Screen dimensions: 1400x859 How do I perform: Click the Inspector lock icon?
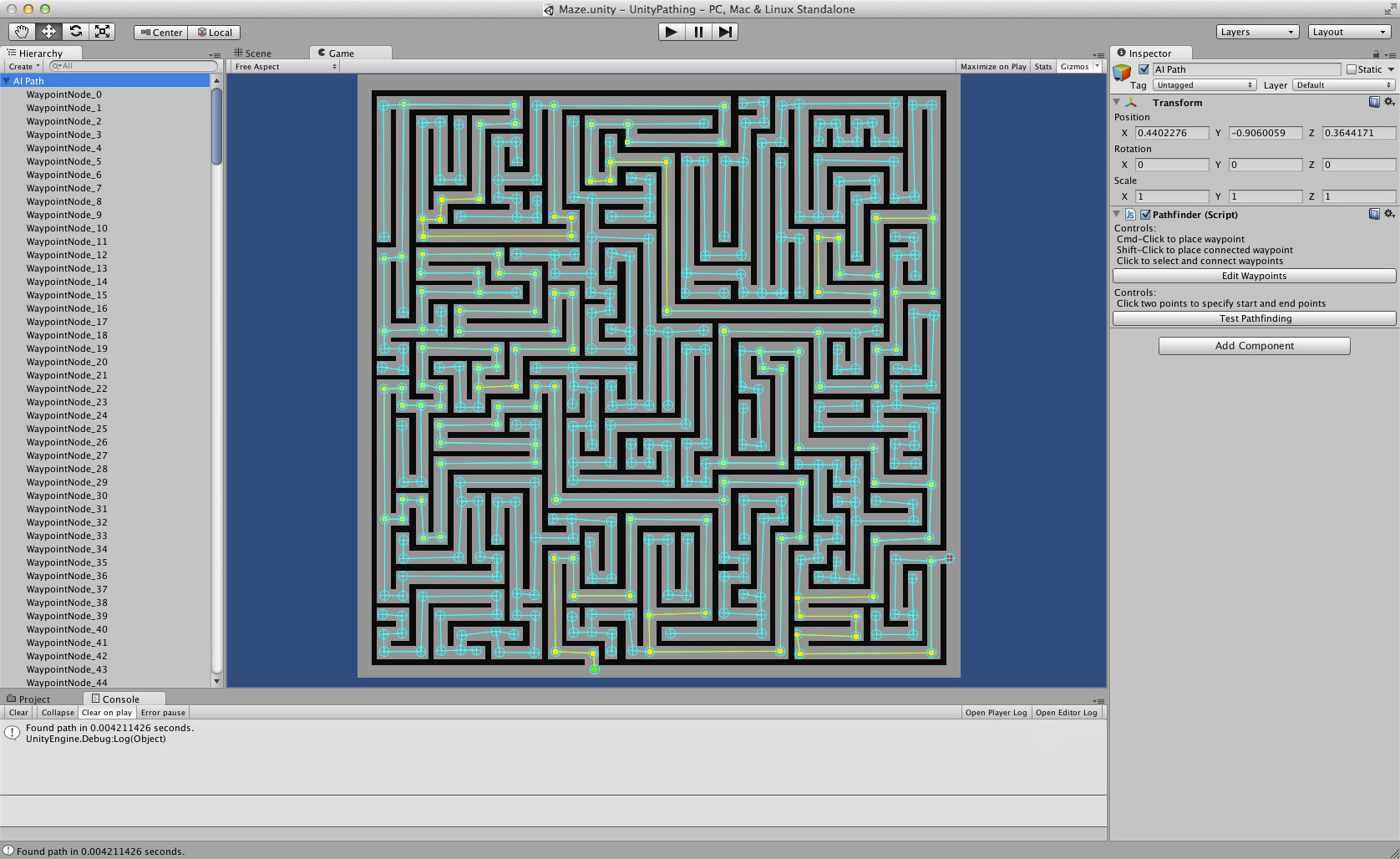(1376, 54)
